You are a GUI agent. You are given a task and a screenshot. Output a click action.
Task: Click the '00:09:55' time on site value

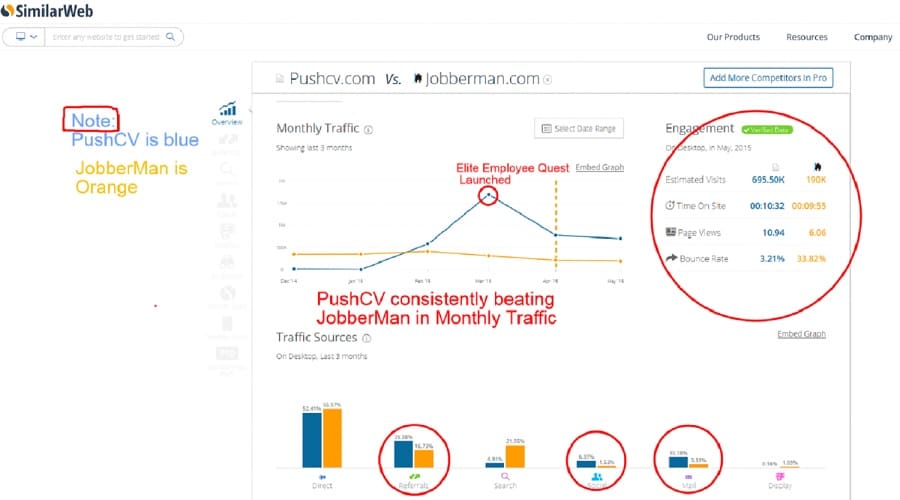click(x=809, y=206)
